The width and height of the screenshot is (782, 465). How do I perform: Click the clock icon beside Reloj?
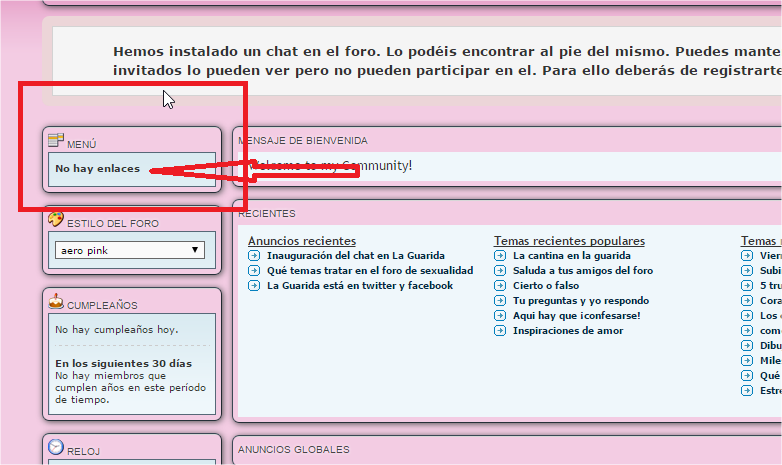(x=56, y=447)
